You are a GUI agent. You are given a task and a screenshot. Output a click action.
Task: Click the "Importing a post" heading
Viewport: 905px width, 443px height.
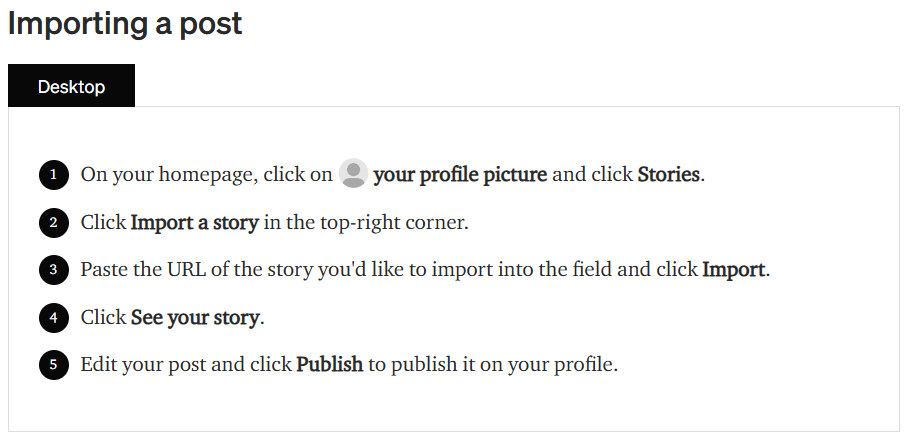coord(125,23)
